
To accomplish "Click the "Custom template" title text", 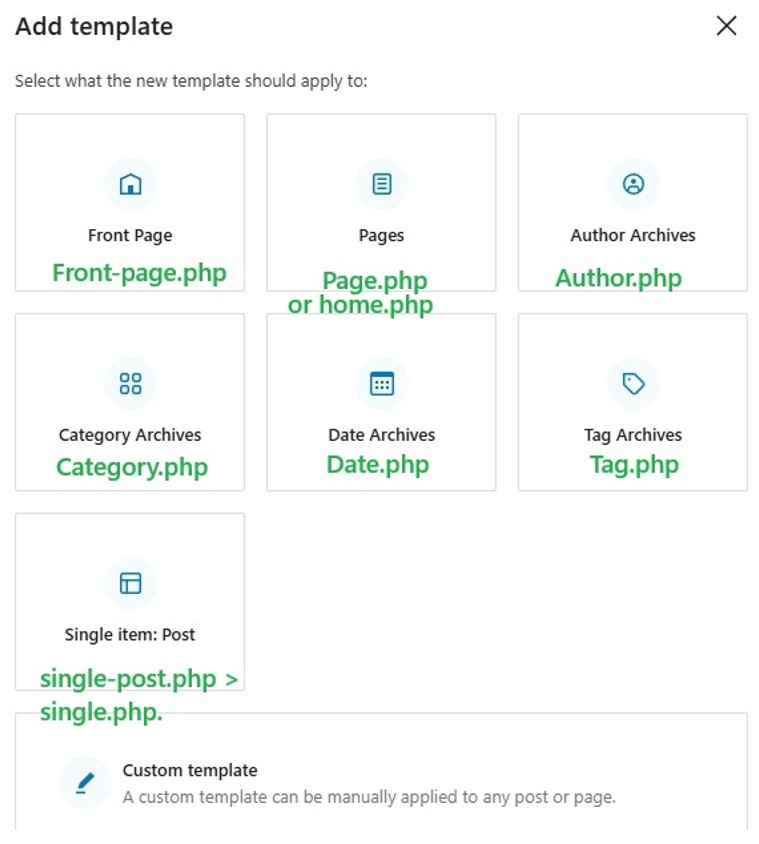I will (x=190, y=771).
